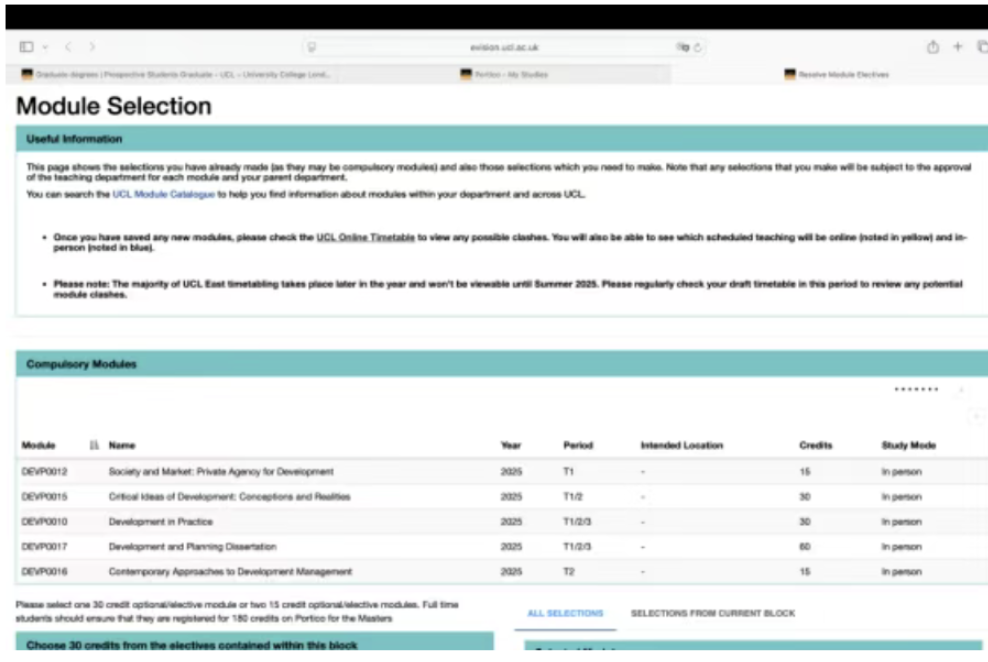Click the translate icon in address bar
This screenshot has height=662, width=988.
click(x=682, y=47)
